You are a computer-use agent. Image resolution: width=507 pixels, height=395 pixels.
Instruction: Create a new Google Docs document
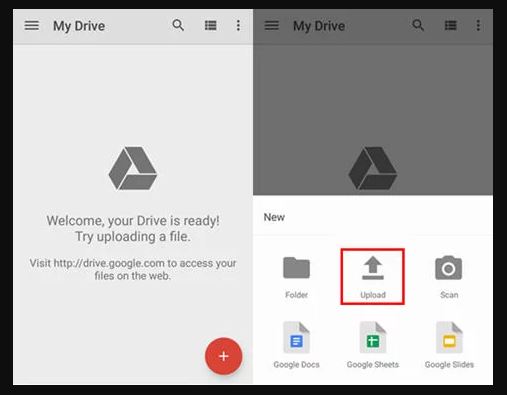click(296, 345)
